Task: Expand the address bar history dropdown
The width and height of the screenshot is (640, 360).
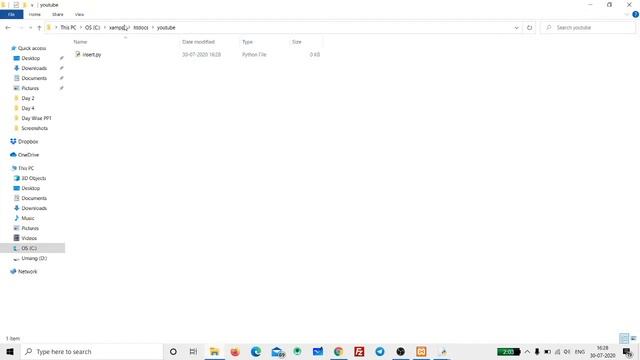Action: point(516,28)
